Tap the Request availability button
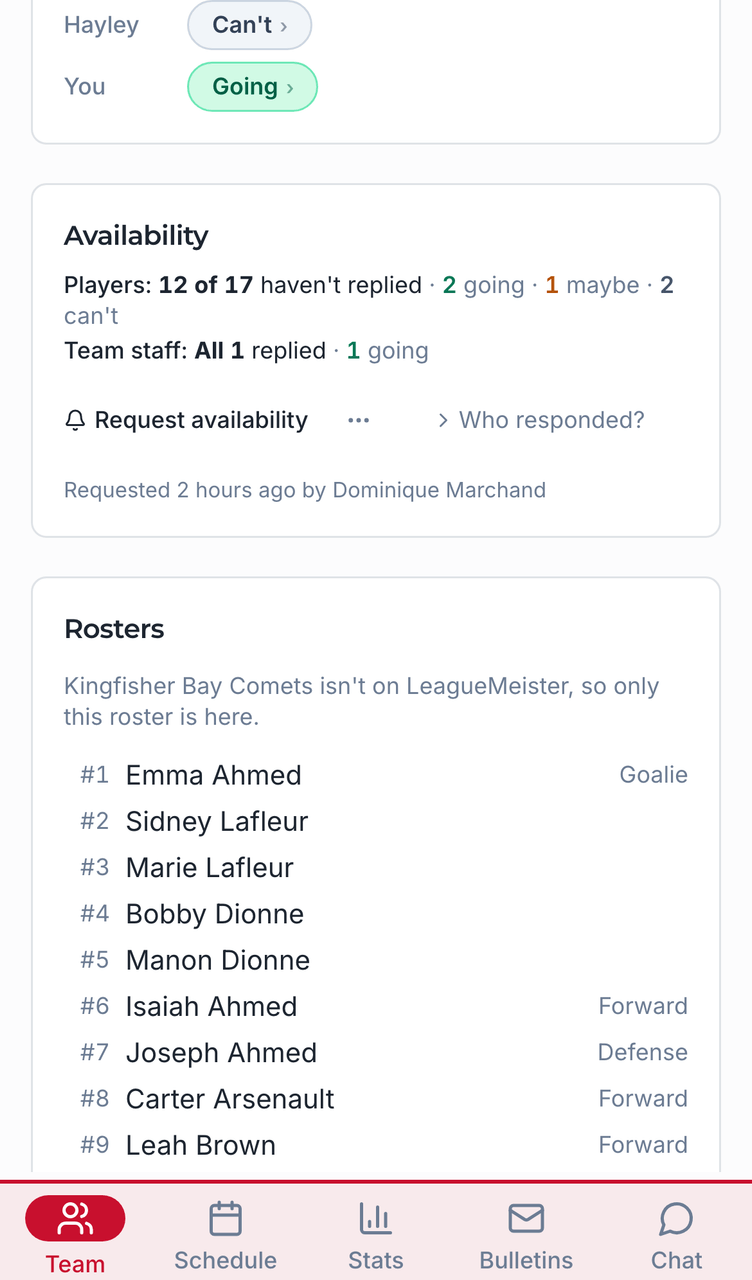Image resolution: width=752 pixels, height=1280 pixels. [x=186, y=421]
